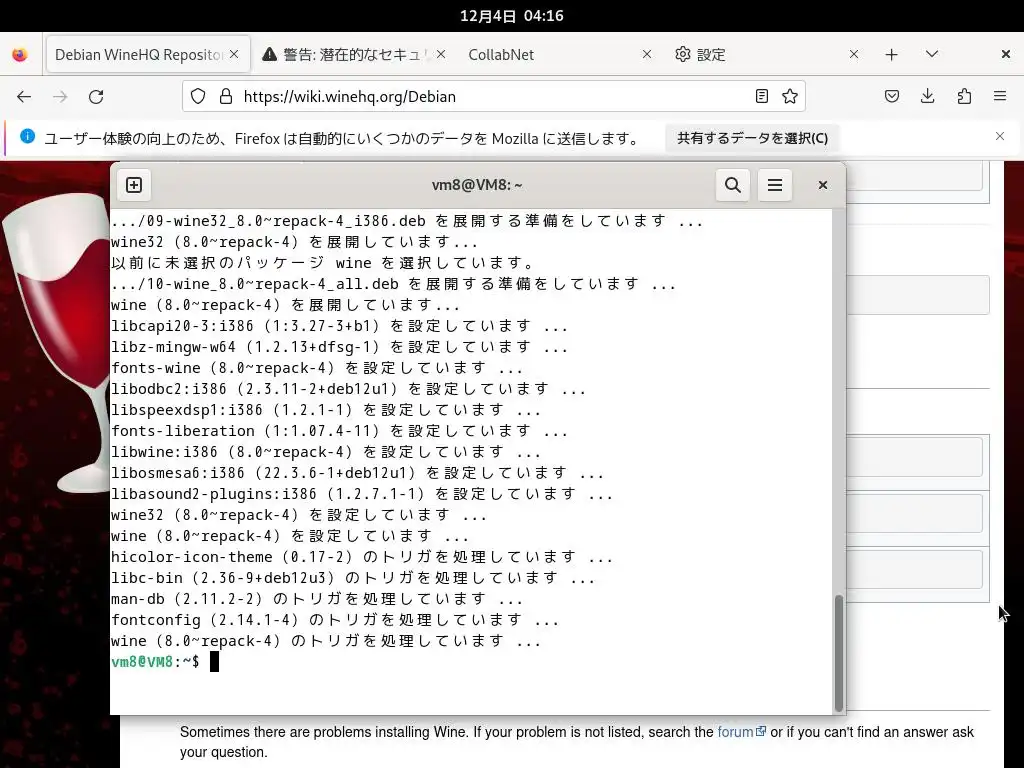Click 'Sometimes there are problems installing Wine' text
The width and height of the screenshot is (1024, 768).
coord(323,732)
